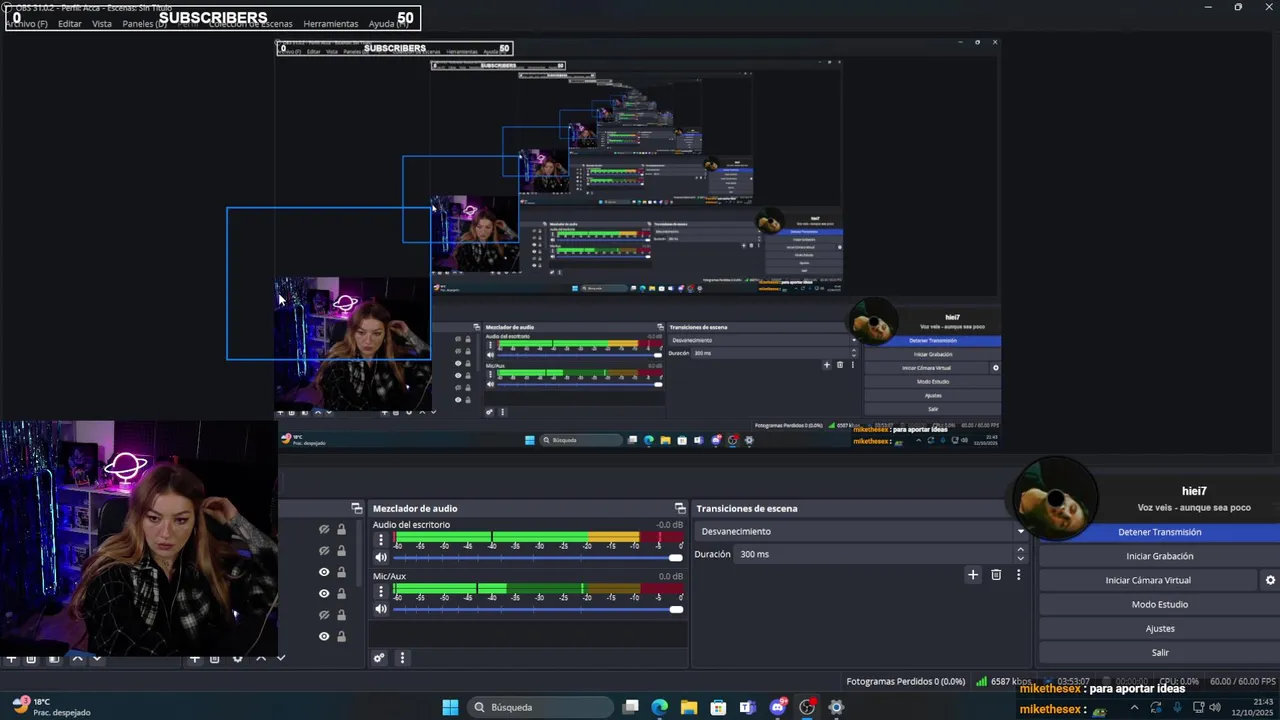Hide the third source via eye icon
Viewport: 1280px width, 720px height.
pyautogui.click(x=324, y=572)
